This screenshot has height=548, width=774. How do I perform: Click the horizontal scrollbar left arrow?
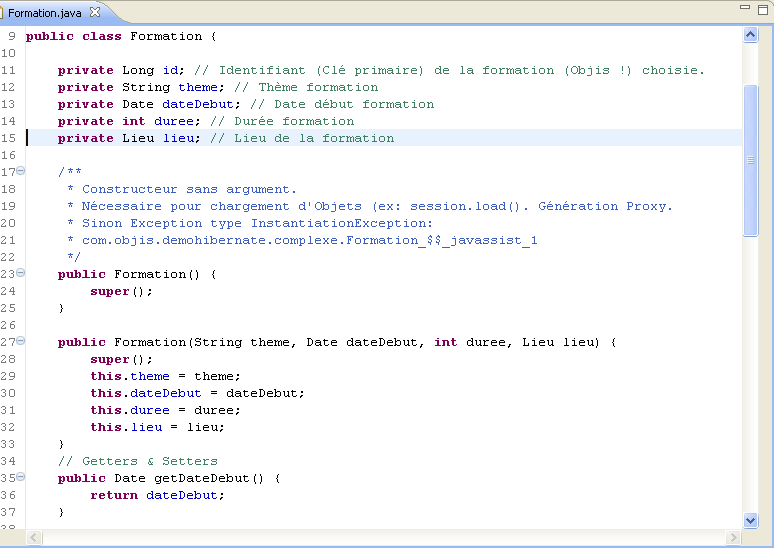pos(34,537)
